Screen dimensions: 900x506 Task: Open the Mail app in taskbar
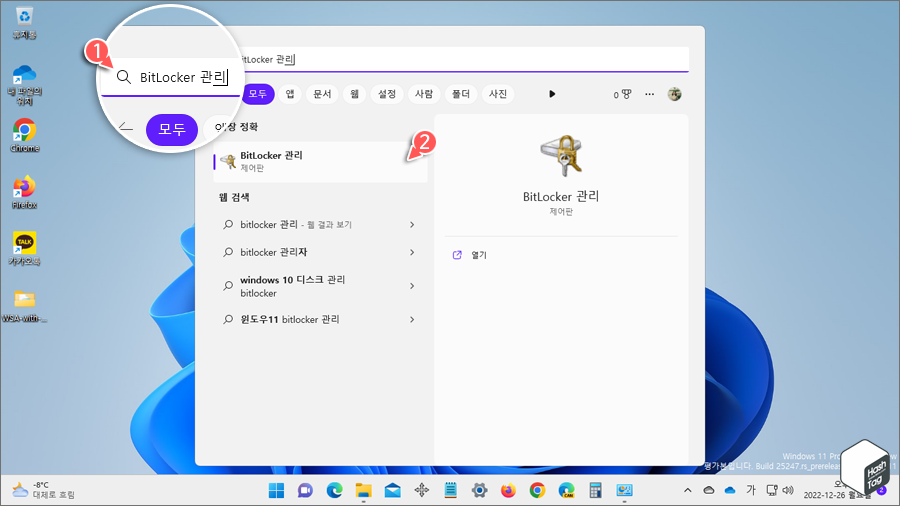pos(393,491)
